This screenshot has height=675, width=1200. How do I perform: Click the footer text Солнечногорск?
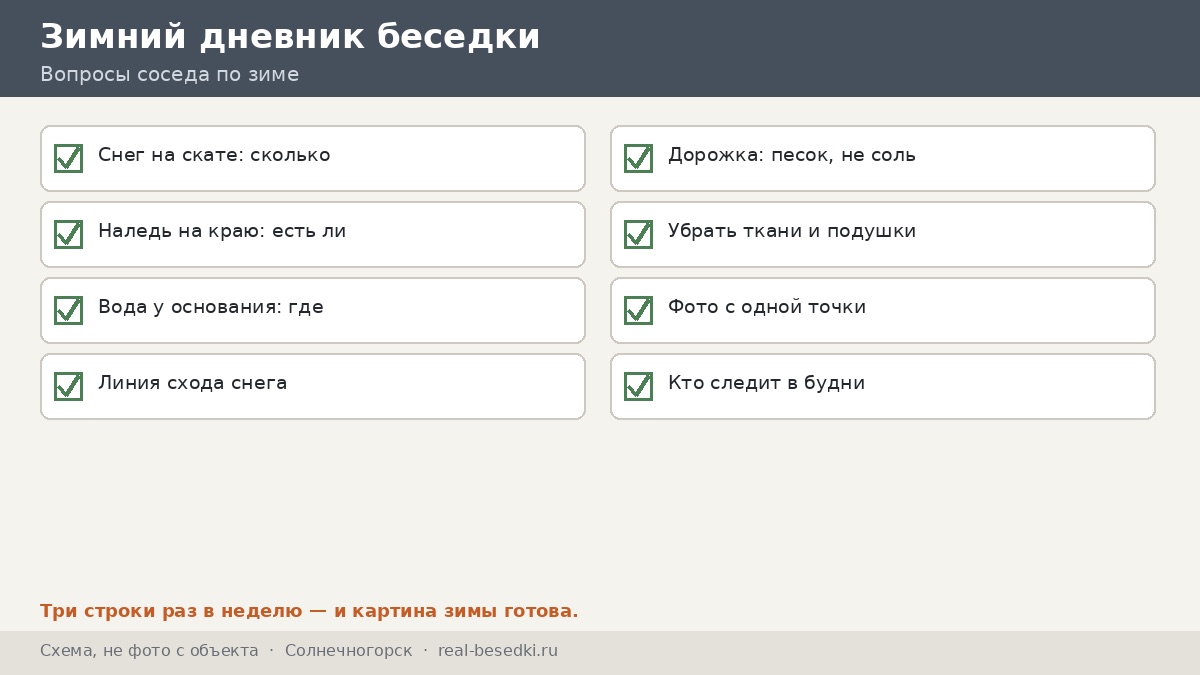pyautogui.click(x=348, y=651)
